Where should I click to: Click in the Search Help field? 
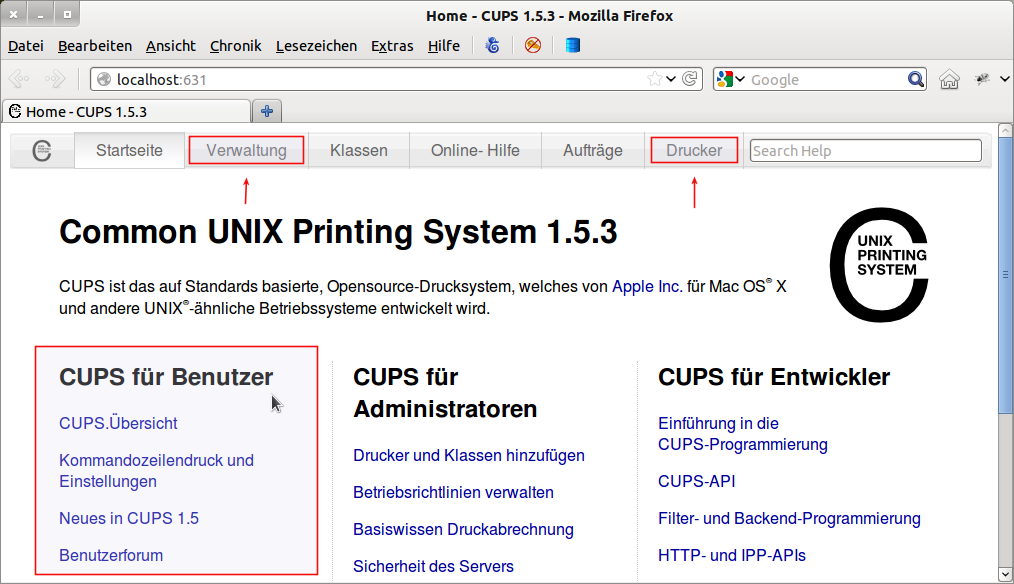click(865, 151)
